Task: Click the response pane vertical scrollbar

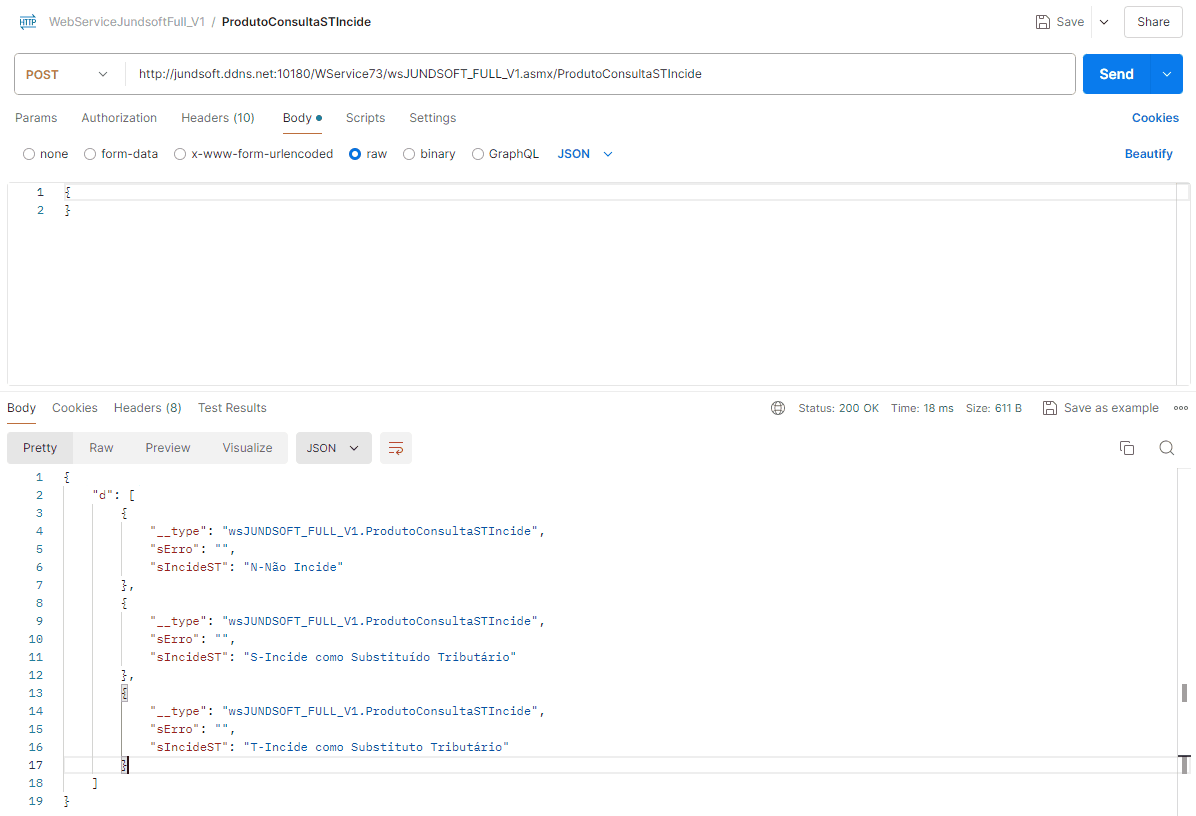Action: coord(1184,692)
